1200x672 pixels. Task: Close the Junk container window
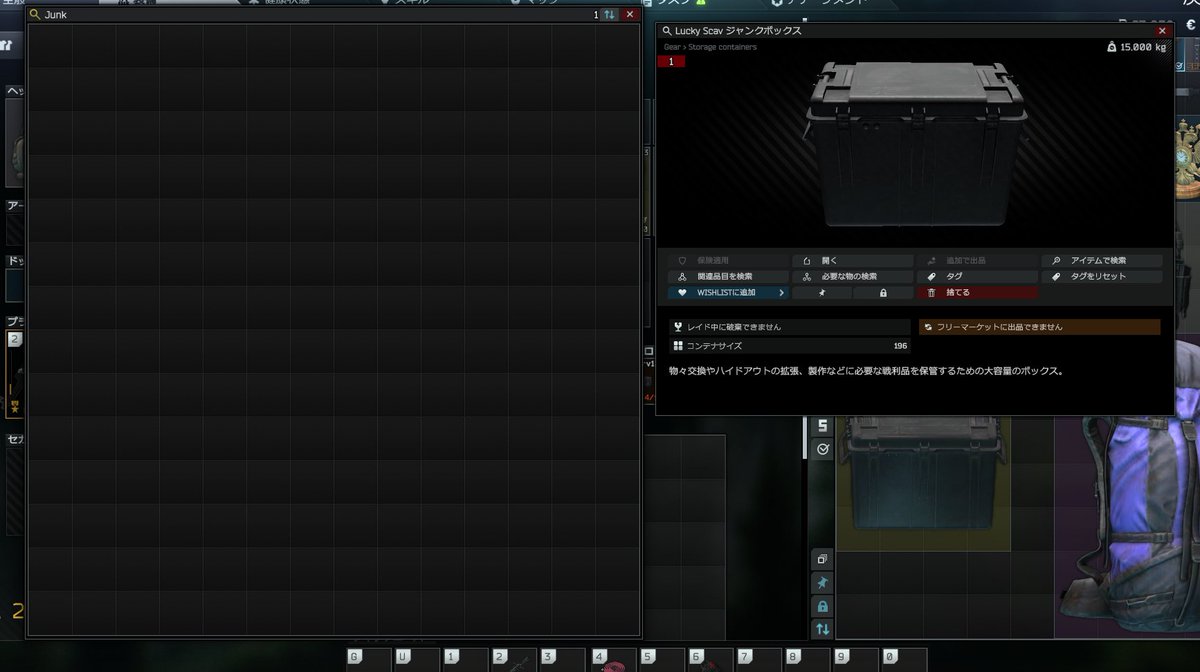pos(630,15)
